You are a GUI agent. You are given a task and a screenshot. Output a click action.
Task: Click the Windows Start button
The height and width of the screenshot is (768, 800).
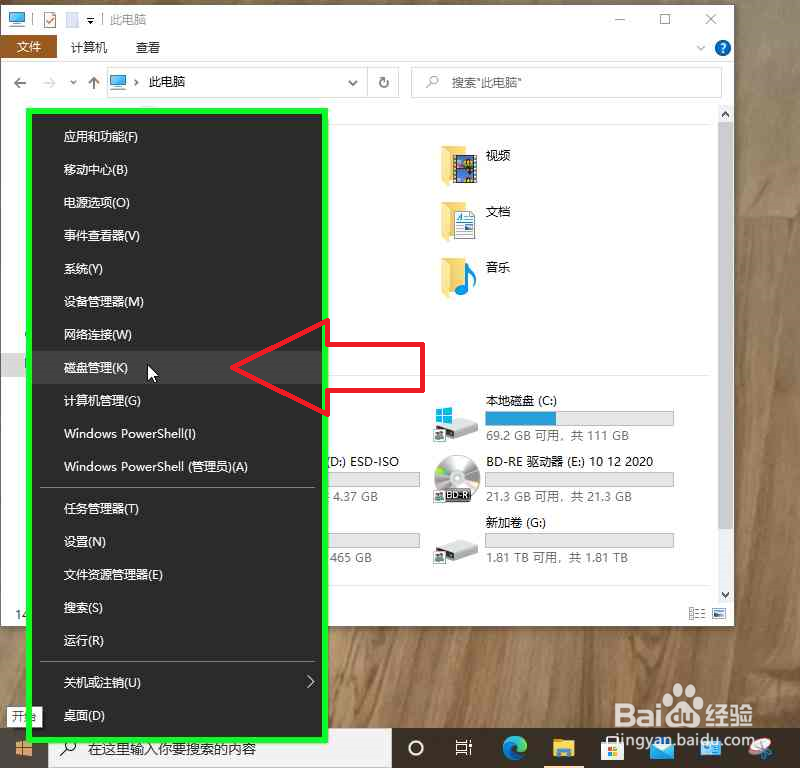[x=23, y=749]
